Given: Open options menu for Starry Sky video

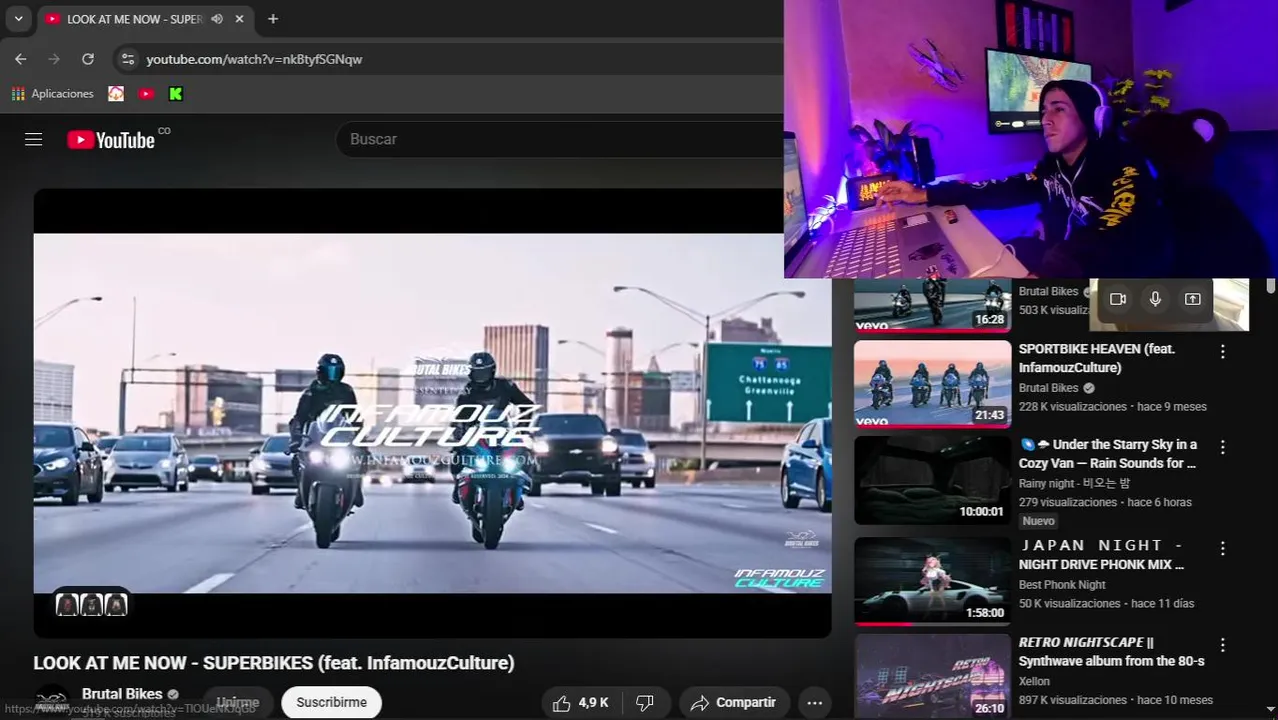Looking at the screenshot, I should [1222, 447].
